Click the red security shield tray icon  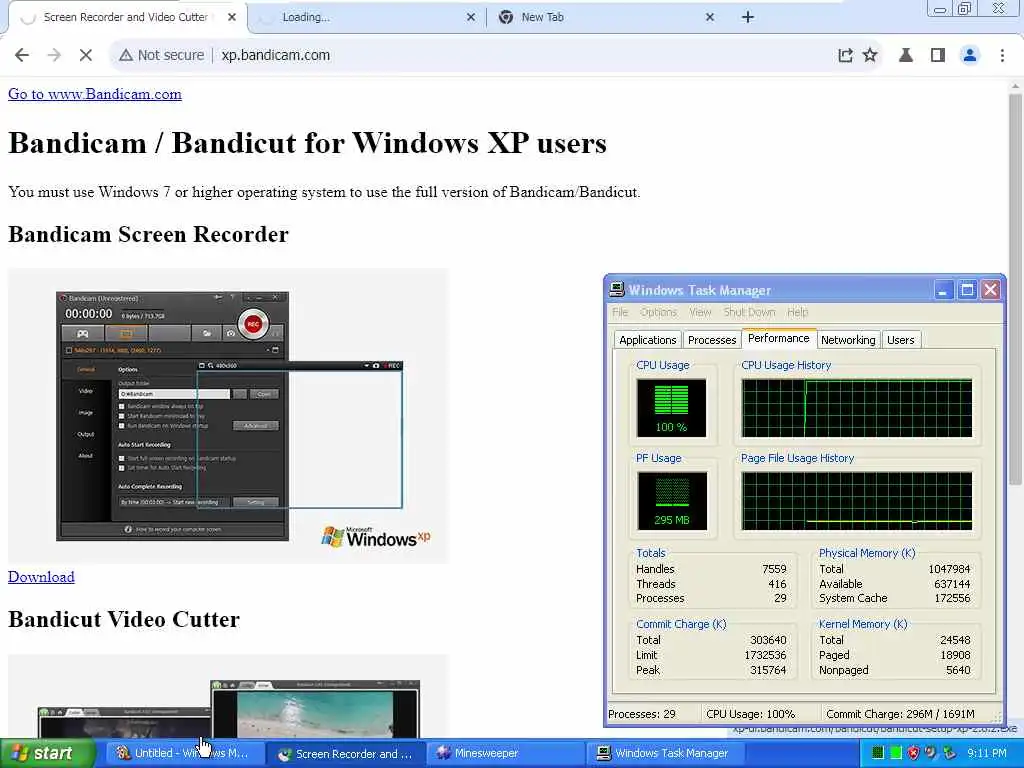[x=914, y=754]
